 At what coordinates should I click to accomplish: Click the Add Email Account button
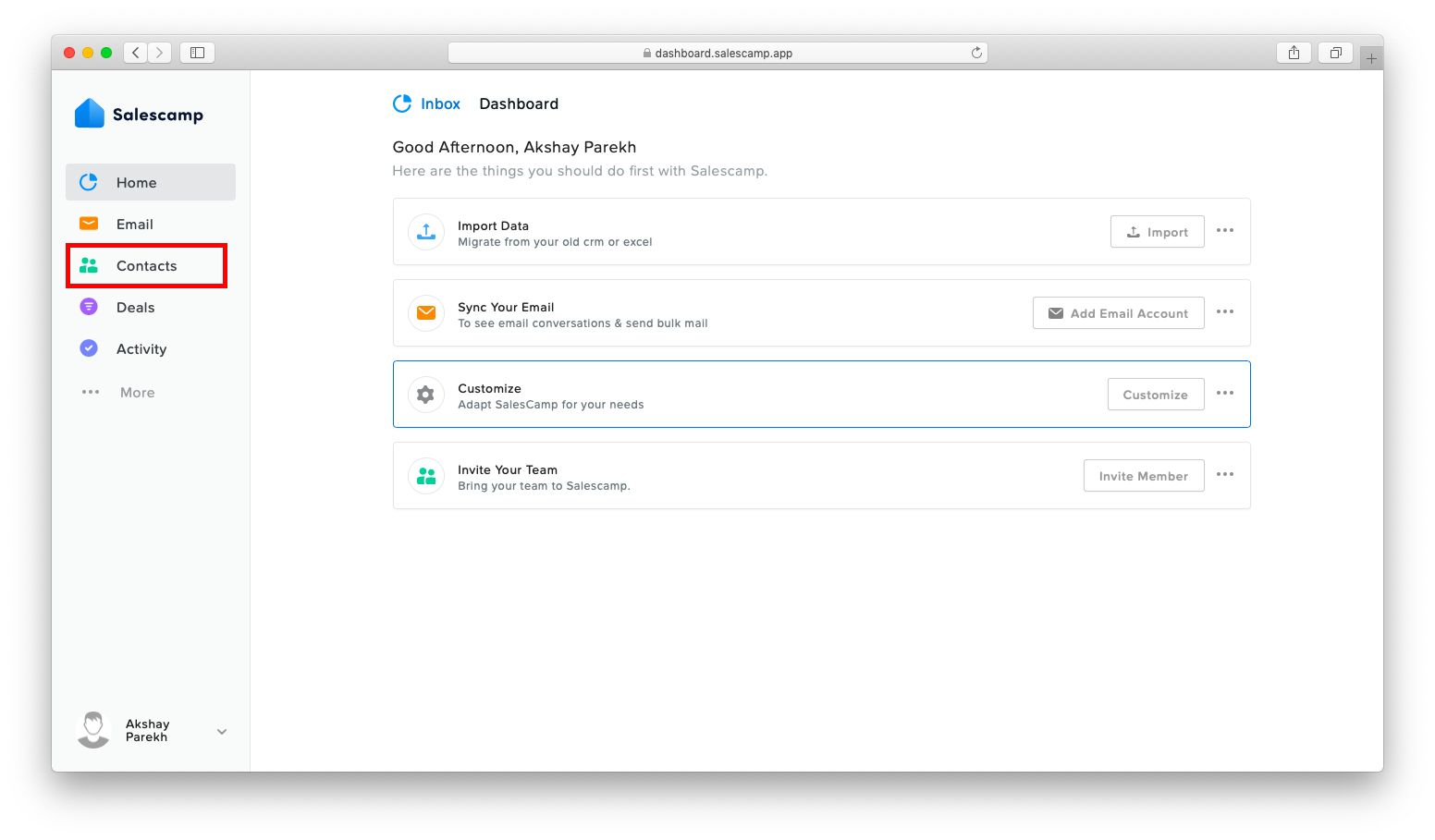click(1119, 313)
